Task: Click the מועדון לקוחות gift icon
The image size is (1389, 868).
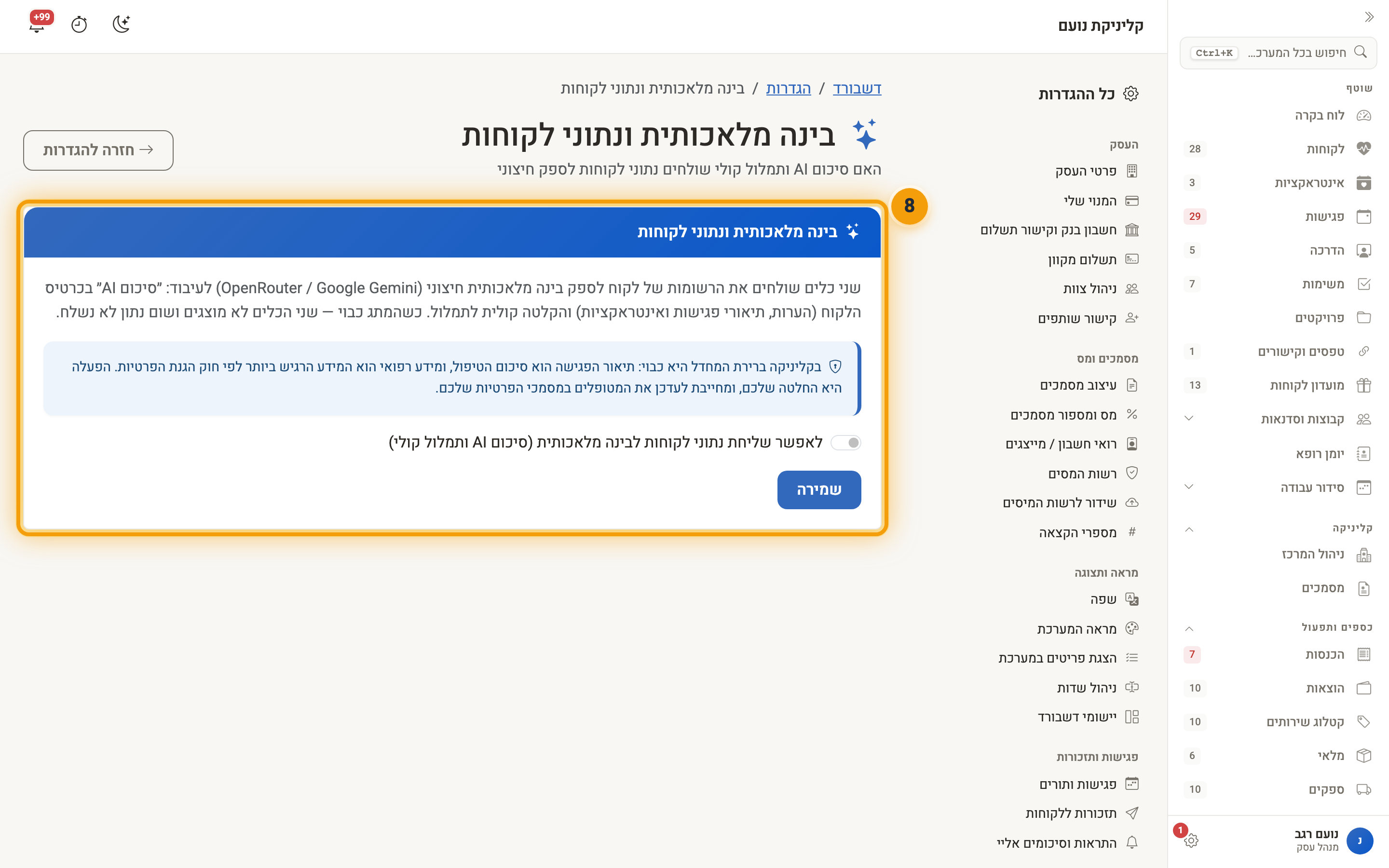Action: point(1364,385)
